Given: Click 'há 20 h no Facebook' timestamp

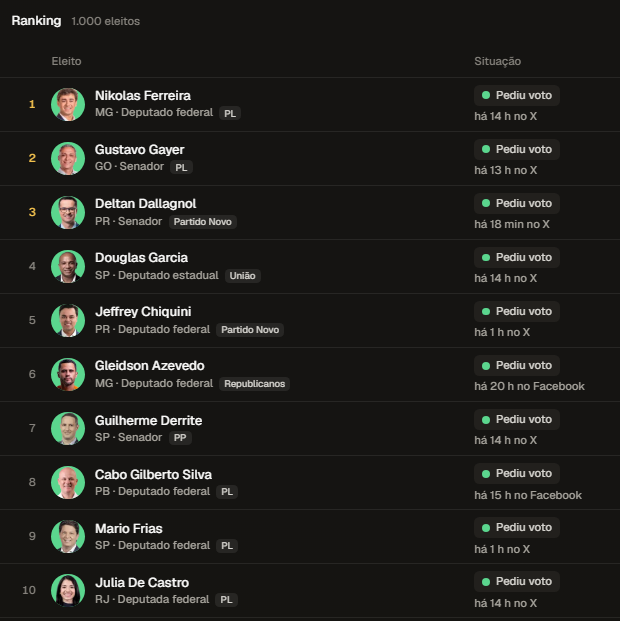Looking at the screenshot, I should click(529, 387).
